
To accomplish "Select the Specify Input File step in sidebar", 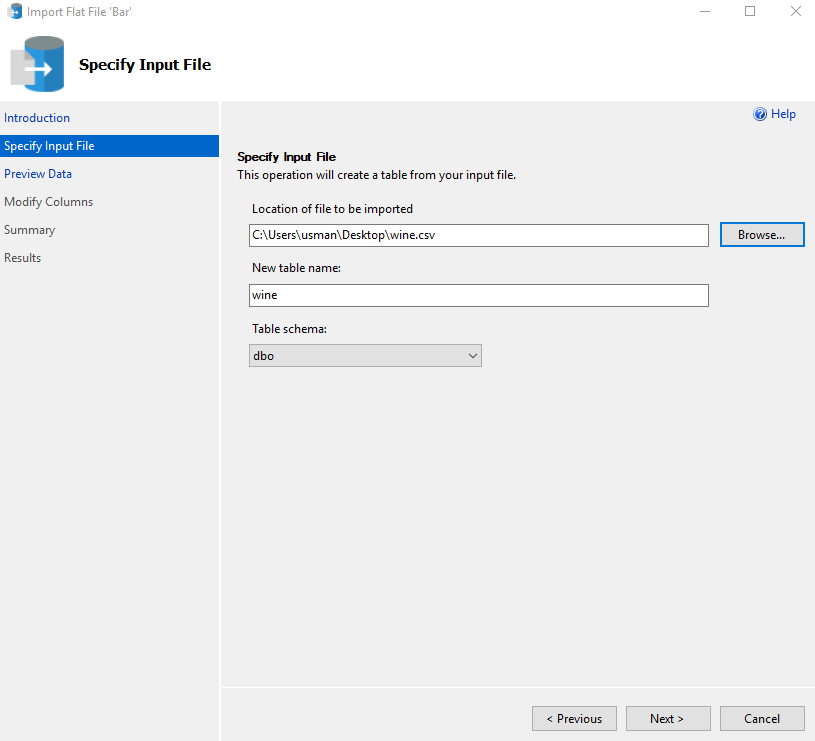I will coord(49,146).
